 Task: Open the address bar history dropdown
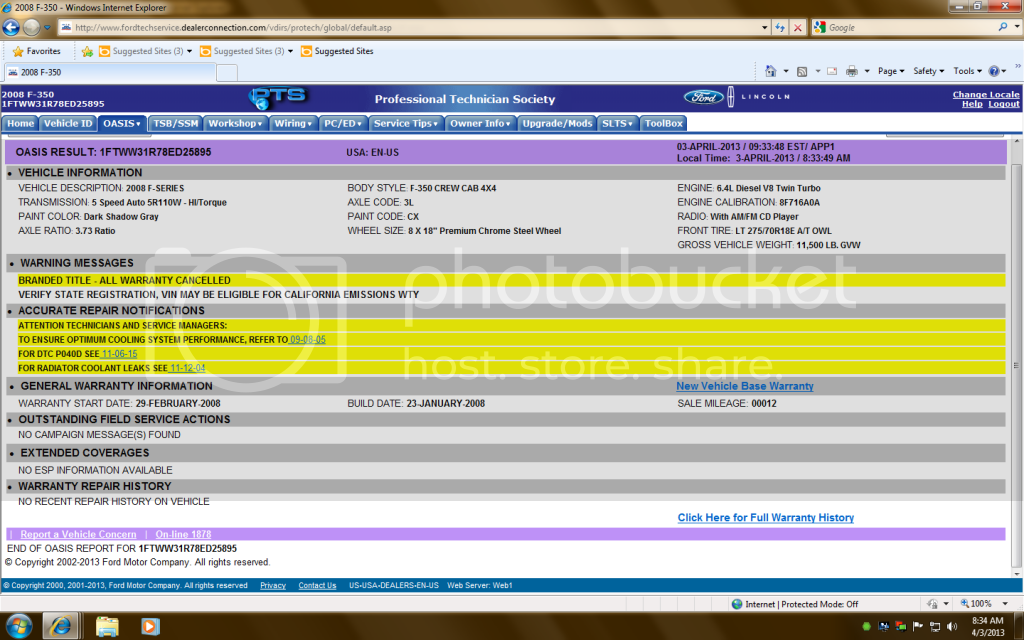pyautogui.click(x=765, y=27)
